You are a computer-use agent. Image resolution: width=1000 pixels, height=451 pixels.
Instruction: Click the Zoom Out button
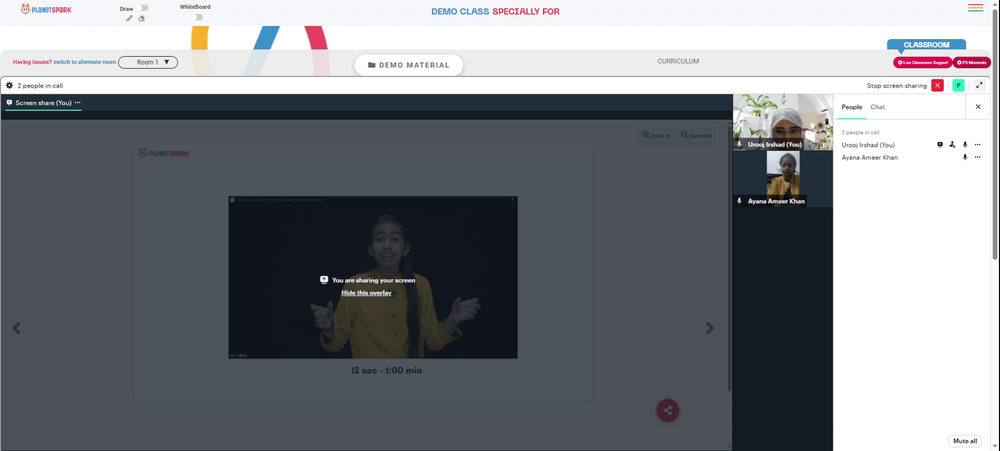pos(695,135)
